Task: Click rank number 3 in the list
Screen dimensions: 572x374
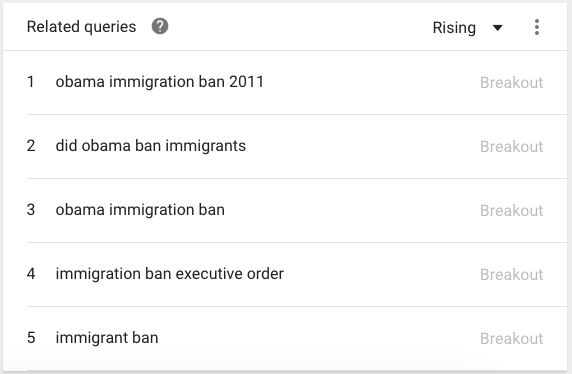Action: (x=31, y=210)
